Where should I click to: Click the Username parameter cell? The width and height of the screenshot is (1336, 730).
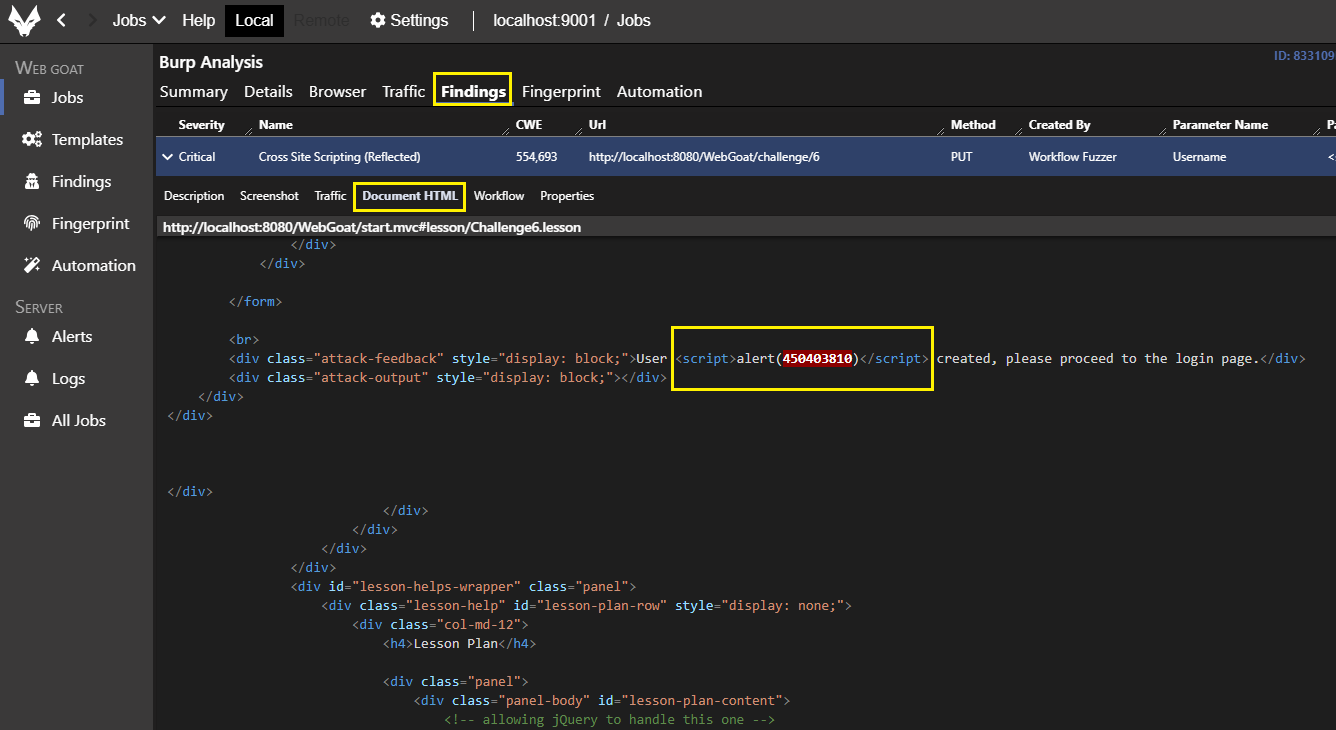1199,157
